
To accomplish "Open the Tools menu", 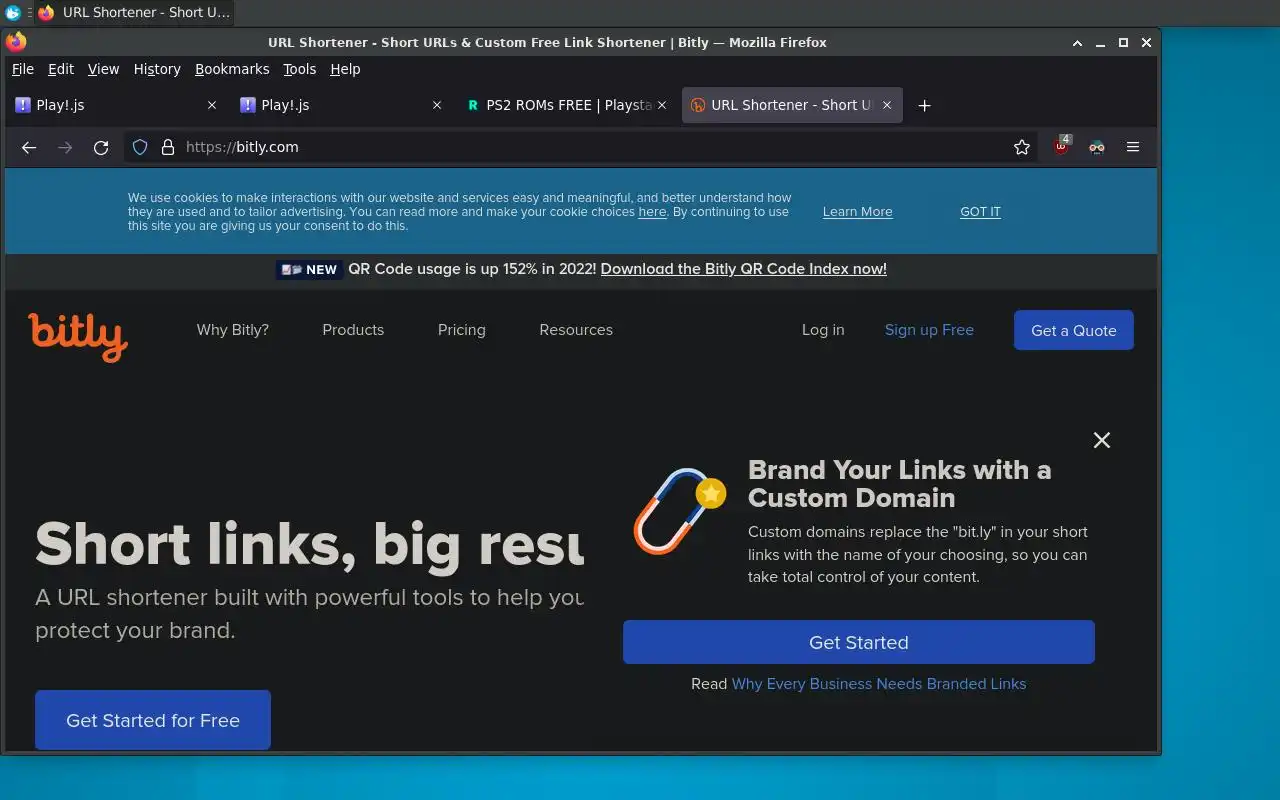I will (x=299, y=69).
